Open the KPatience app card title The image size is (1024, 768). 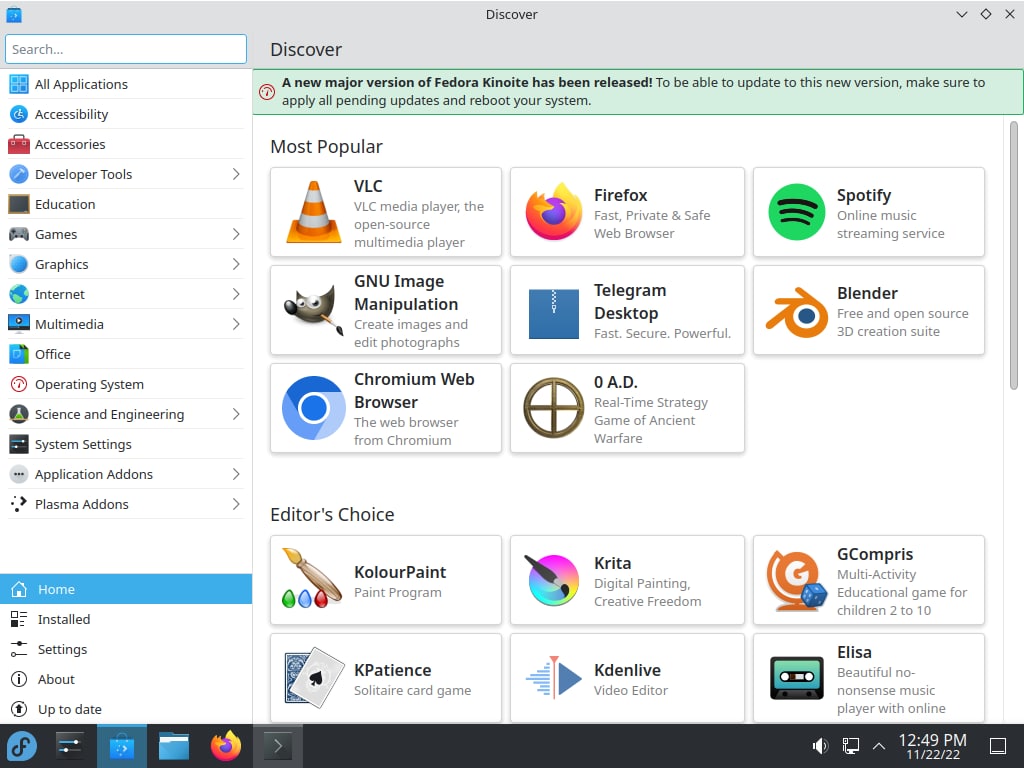392,670
